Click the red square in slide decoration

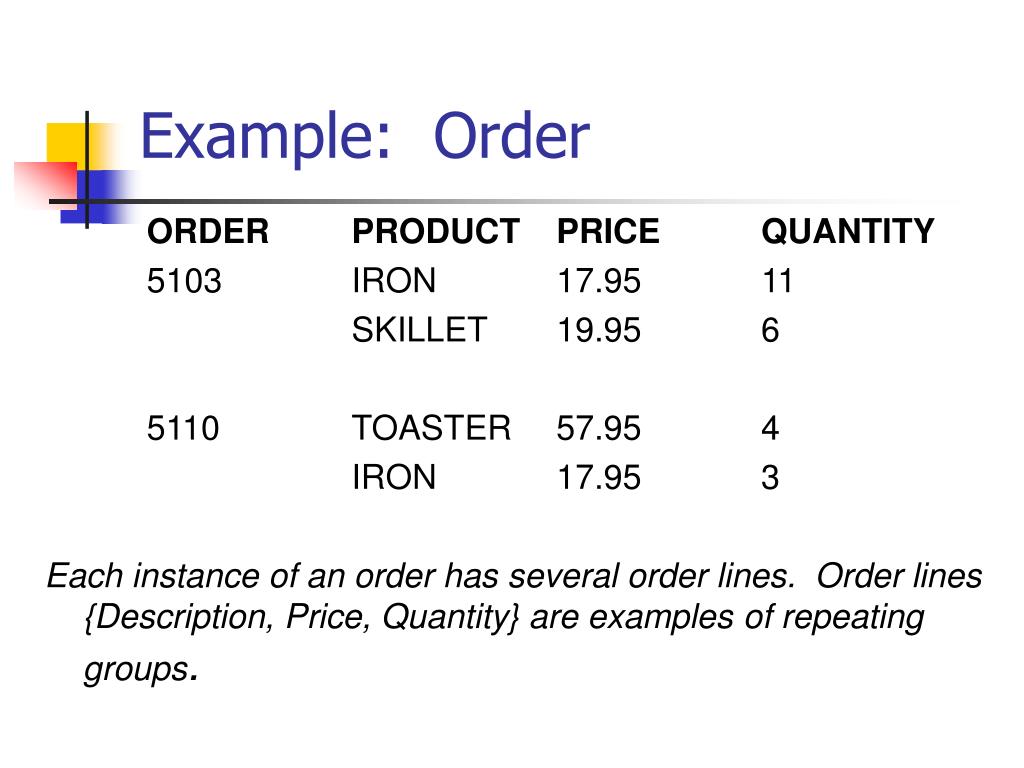coord(46,184)
